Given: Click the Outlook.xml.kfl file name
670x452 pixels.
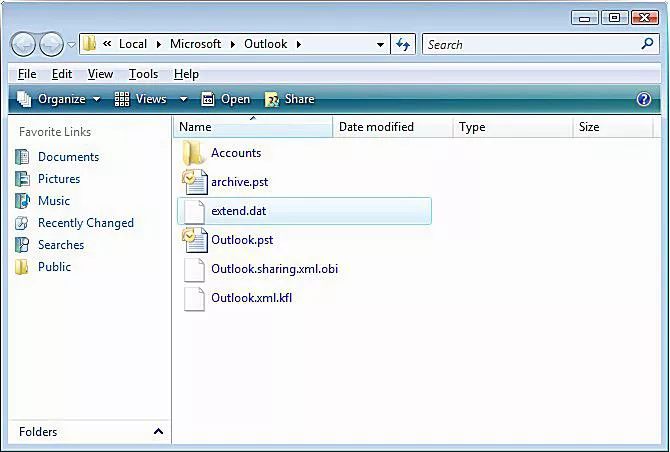Looking at the screenshot, I should 252,298.
